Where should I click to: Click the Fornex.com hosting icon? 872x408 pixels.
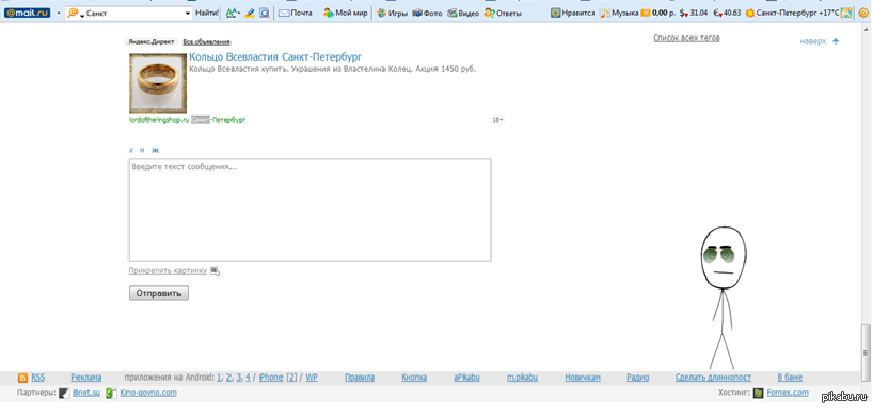pos(757,394)
